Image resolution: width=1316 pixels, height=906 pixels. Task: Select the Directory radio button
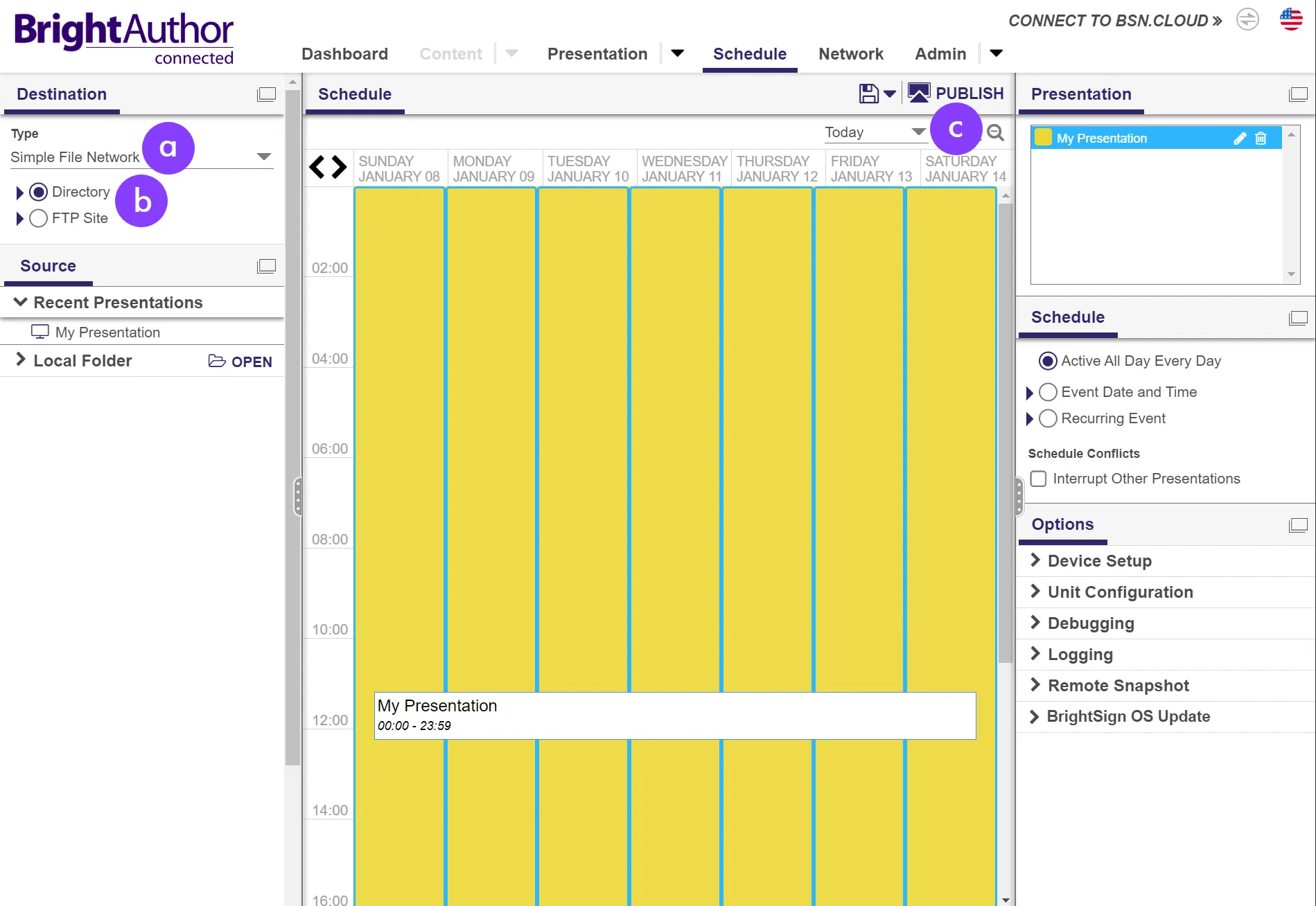click(39, 192)
